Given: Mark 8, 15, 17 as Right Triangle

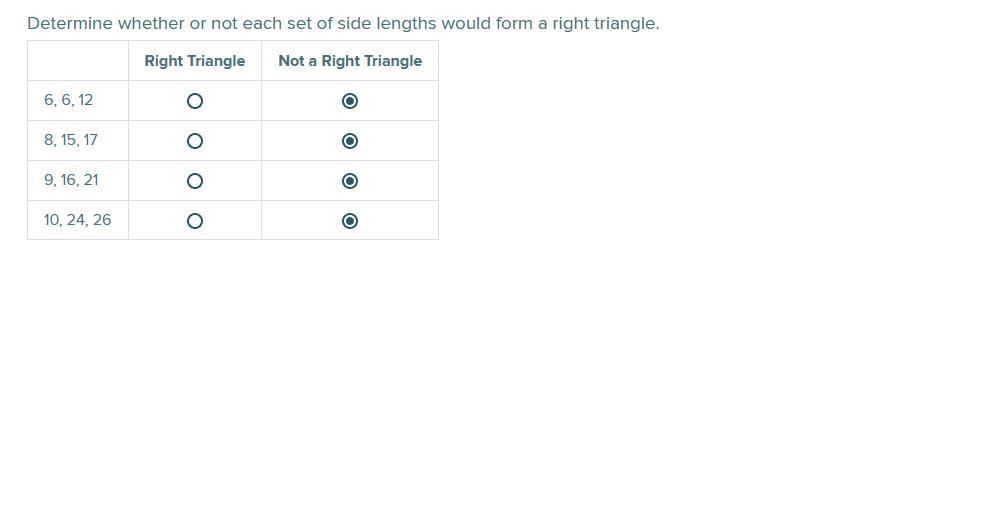Looking at the screenshot, I should click(195, 141).
